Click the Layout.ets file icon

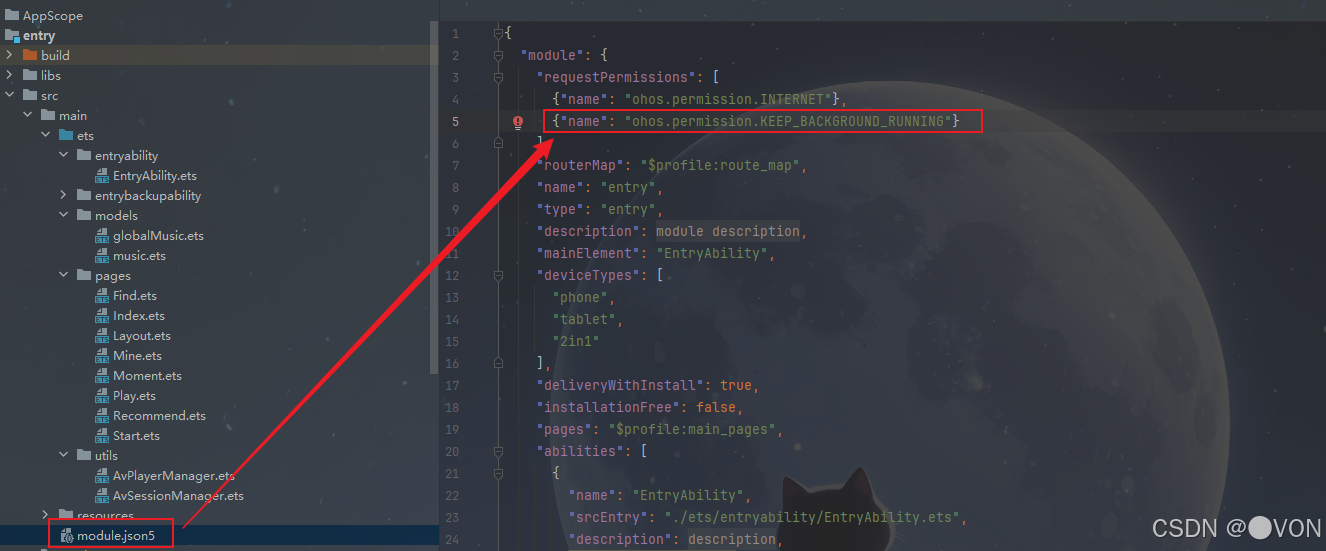click(102, 336)
